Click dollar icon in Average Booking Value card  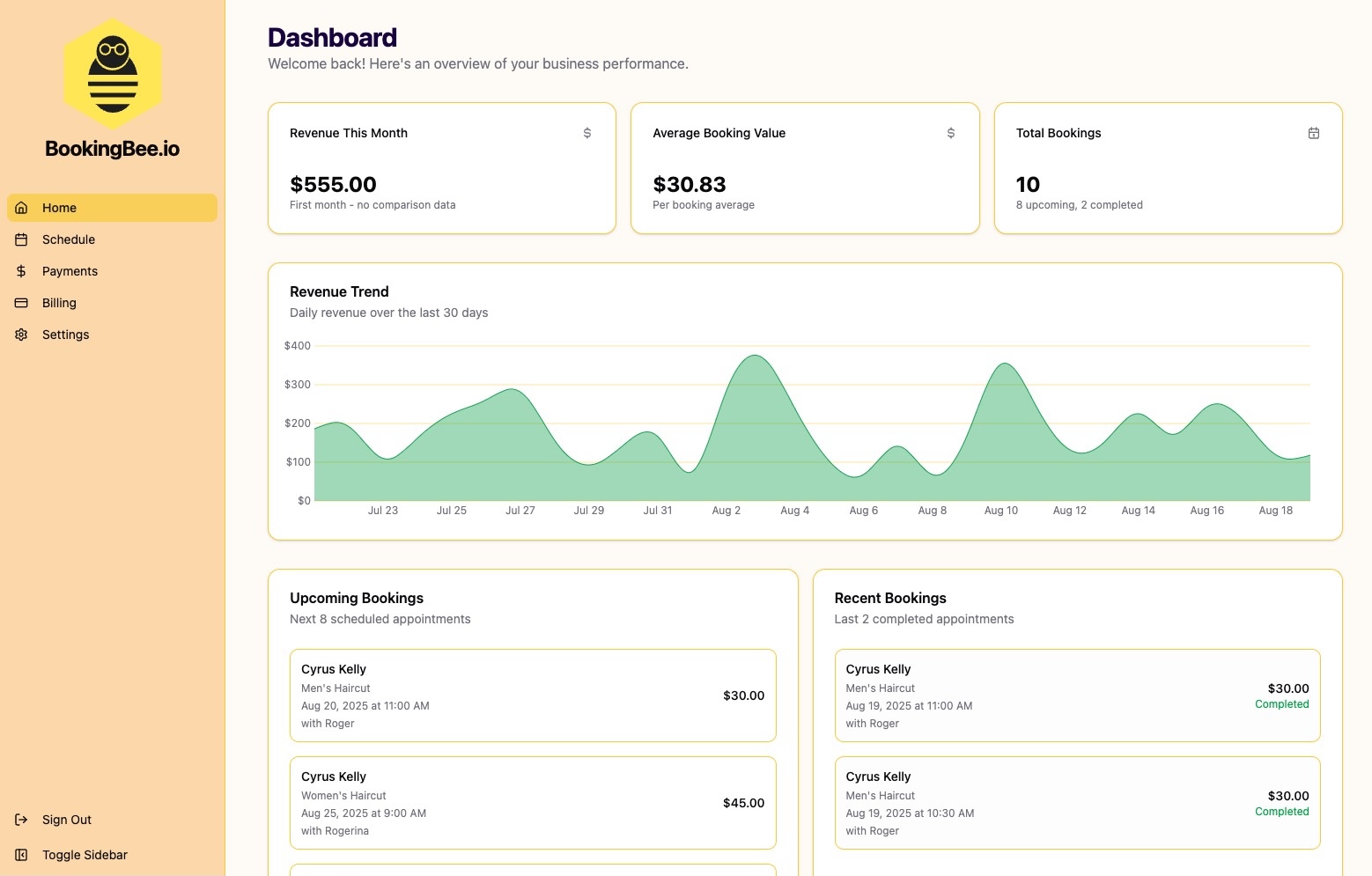tap(951, 133)
